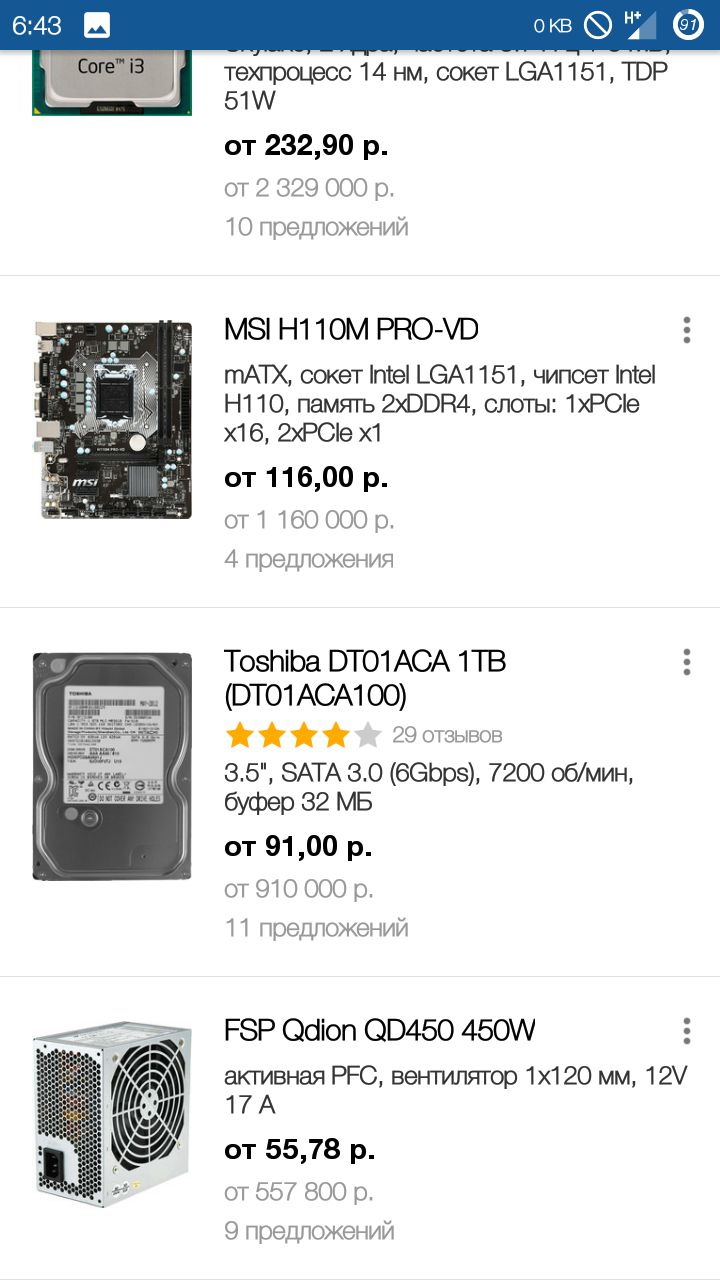
Task: Open FSP Qdion QD450 450W title
Action: [380, 1030]
